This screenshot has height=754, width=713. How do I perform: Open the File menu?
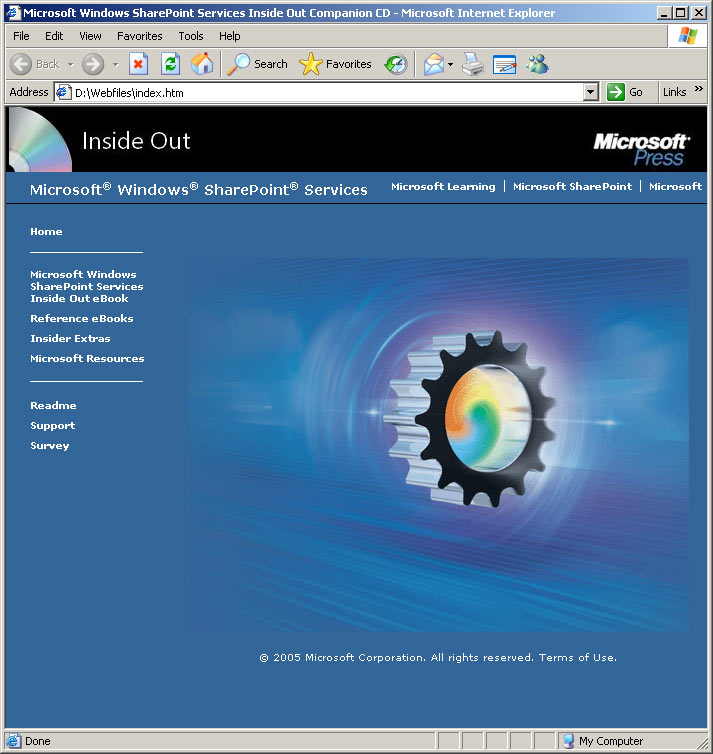point(21,36)
